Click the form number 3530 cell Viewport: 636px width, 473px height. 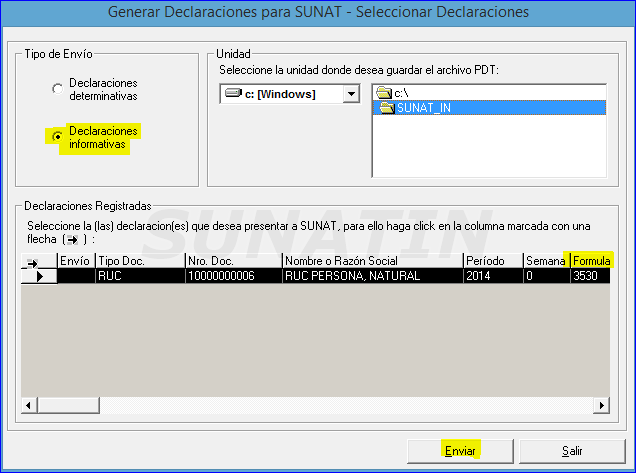[x=591, y=276]
